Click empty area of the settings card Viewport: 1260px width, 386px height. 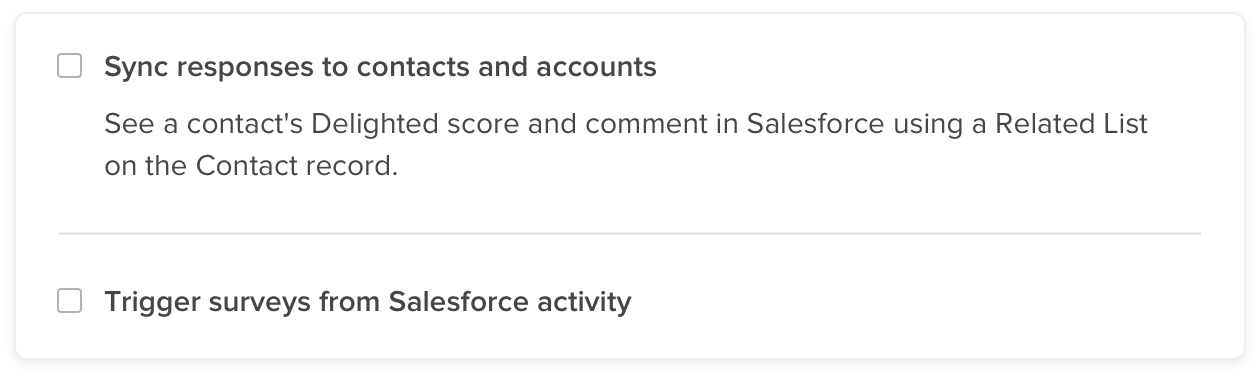[900, 300]
